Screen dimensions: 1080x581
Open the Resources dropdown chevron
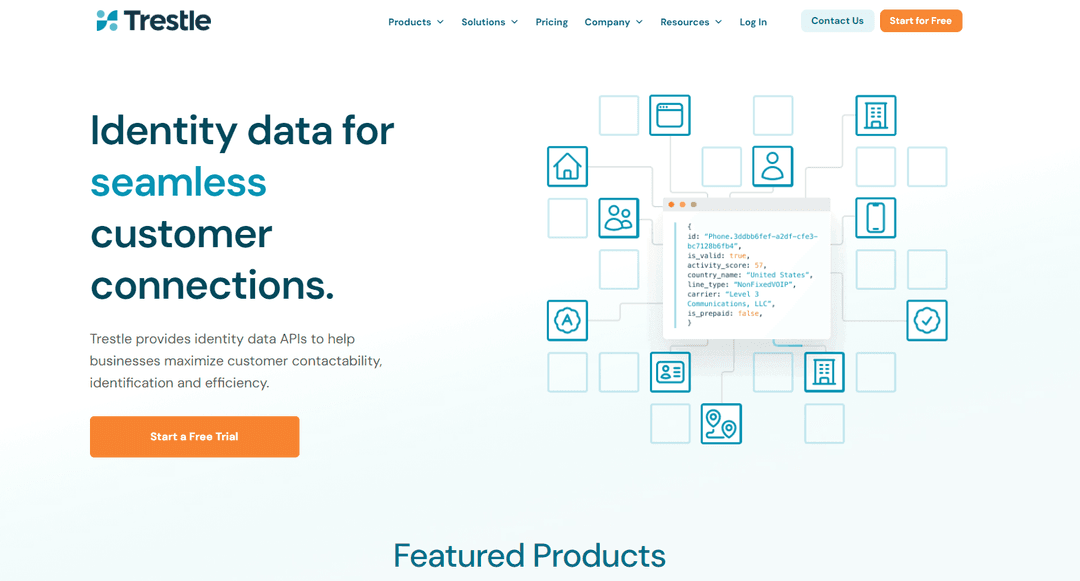click(718, 22)
